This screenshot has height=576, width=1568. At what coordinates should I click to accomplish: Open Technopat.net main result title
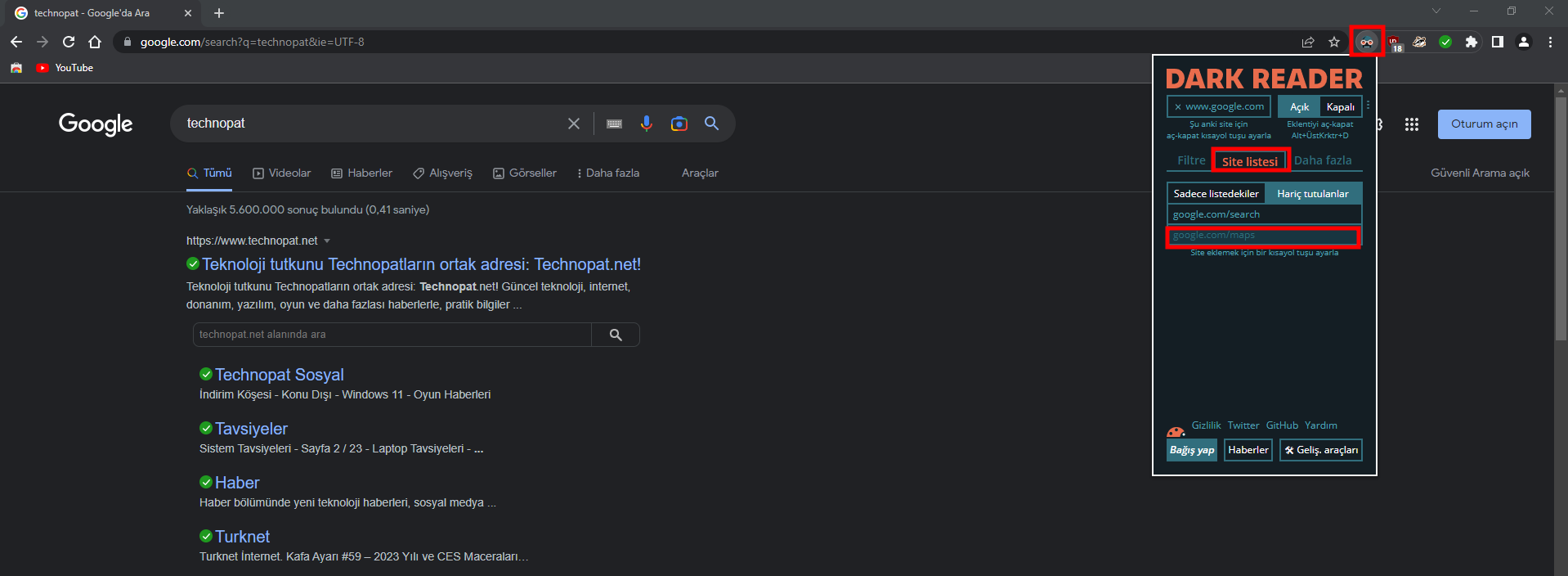pyautogui.click(x=421, y=264)
